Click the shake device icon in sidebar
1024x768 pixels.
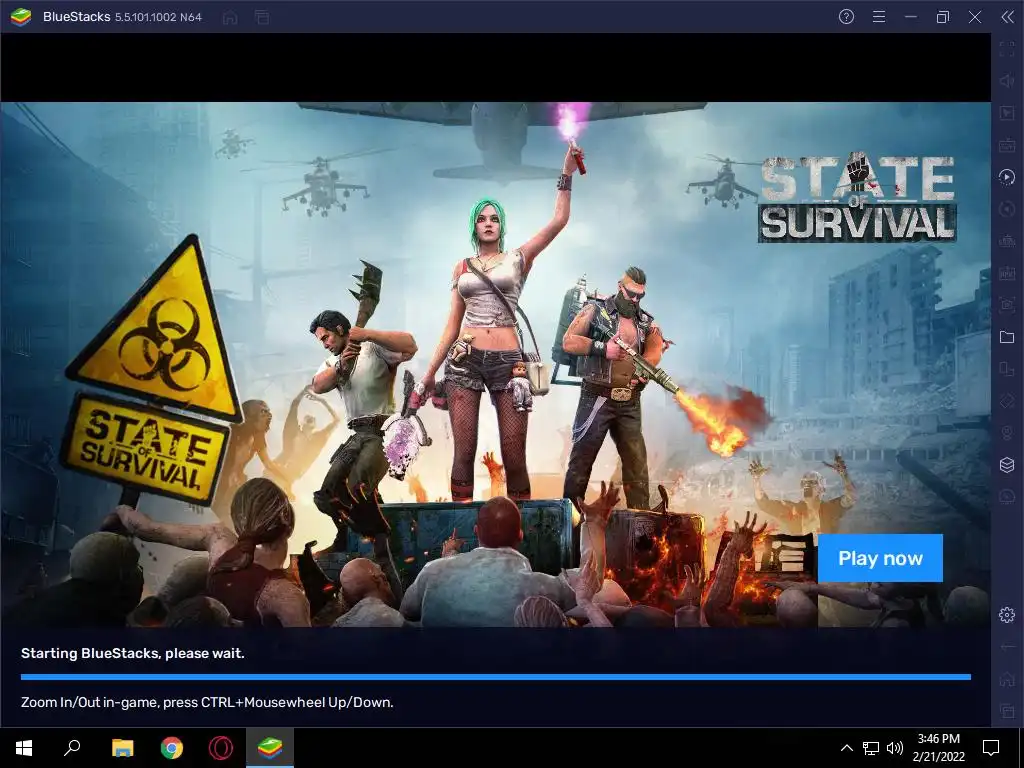(x=1006, y=401)
